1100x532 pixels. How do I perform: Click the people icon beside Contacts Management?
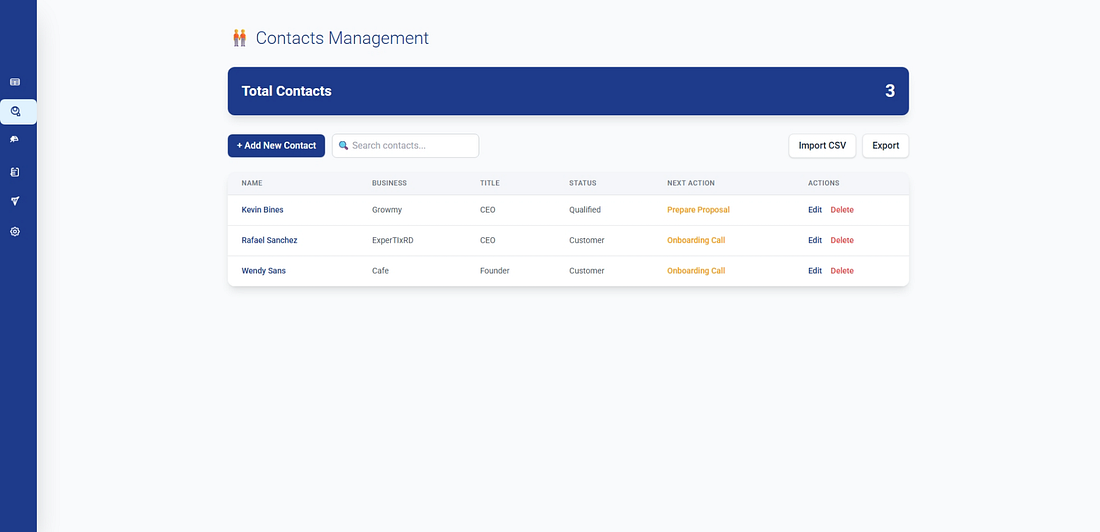(240, 38)
